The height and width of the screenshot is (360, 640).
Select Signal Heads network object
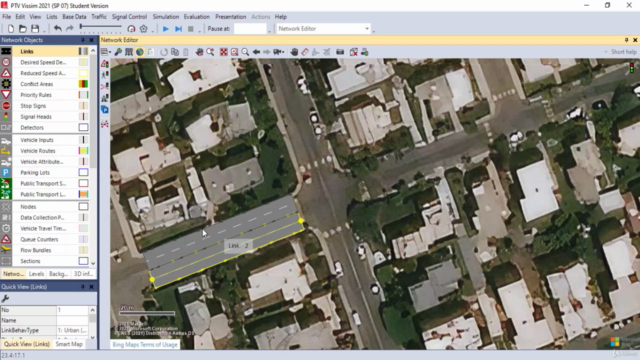coord(36,117)
